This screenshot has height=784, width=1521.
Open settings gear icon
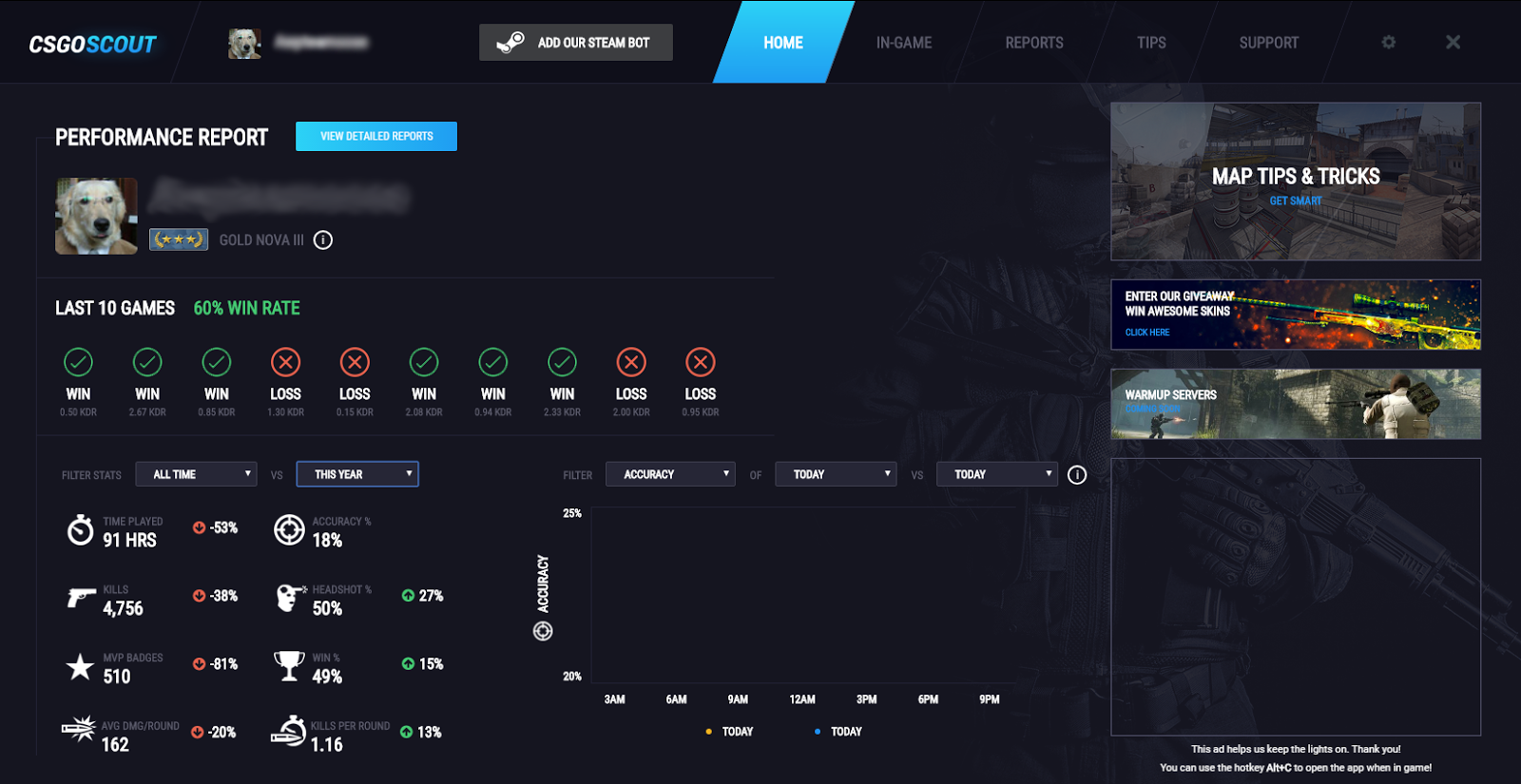[1389, 42]
